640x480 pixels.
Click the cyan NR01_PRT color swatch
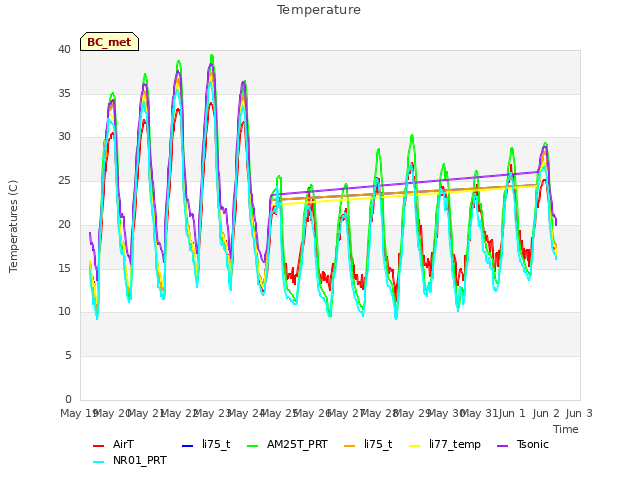click(x=99, y=461)
